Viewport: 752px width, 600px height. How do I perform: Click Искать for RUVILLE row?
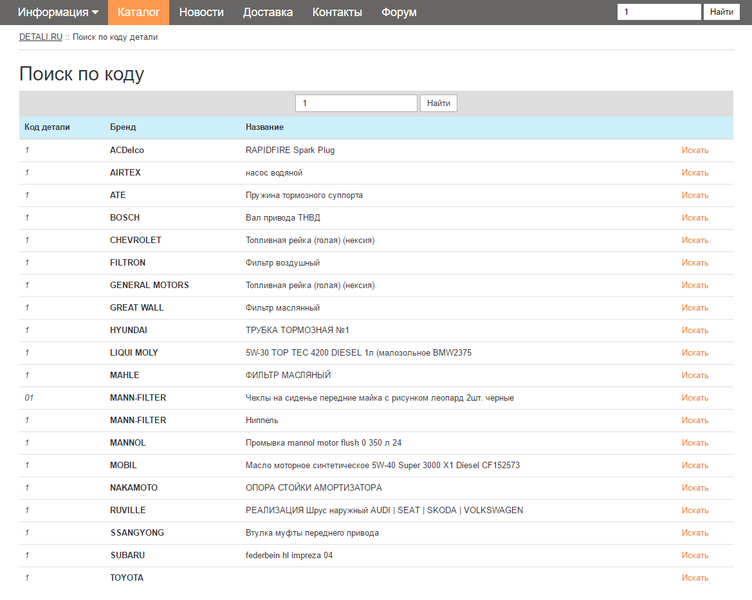pos(695,510)
